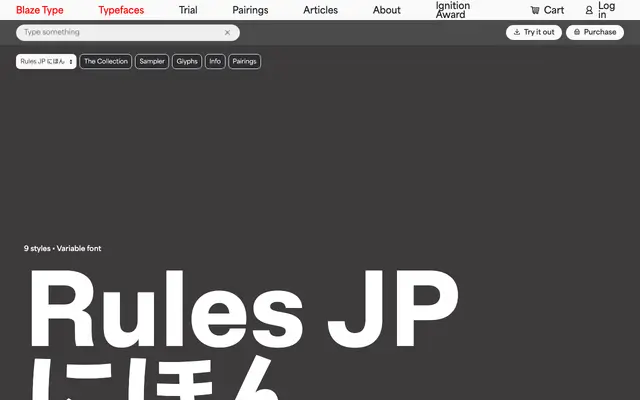This screenshot has width=640, height=400.
Task: Clear the type tester with X icon
Action: [227, 33]
